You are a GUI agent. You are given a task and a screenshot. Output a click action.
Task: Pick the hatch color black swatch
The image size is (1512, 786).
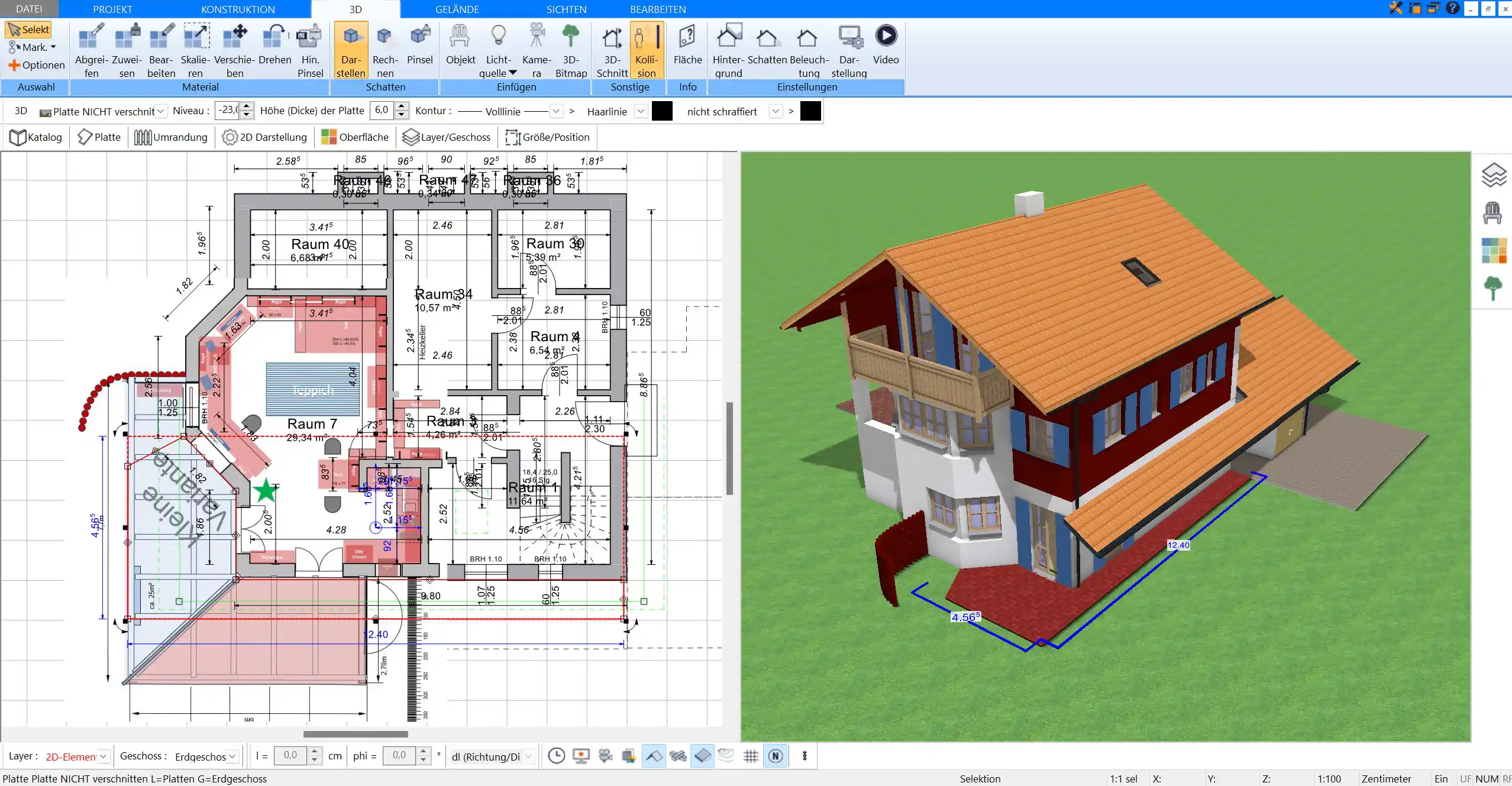pyautogui.click(x=810, y=111)
